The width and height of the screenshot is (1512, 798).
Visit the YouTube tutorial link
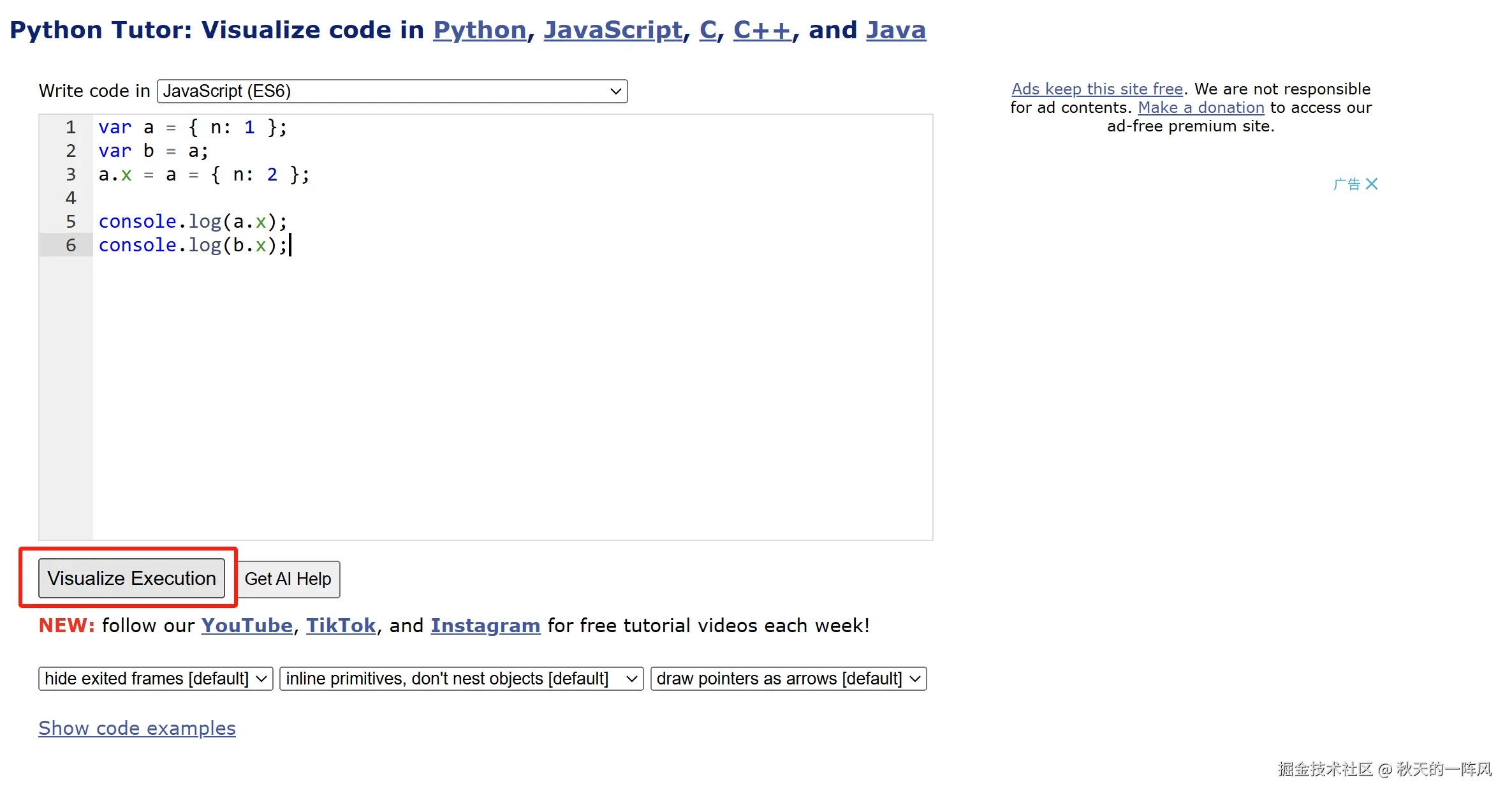coord(247,626)
